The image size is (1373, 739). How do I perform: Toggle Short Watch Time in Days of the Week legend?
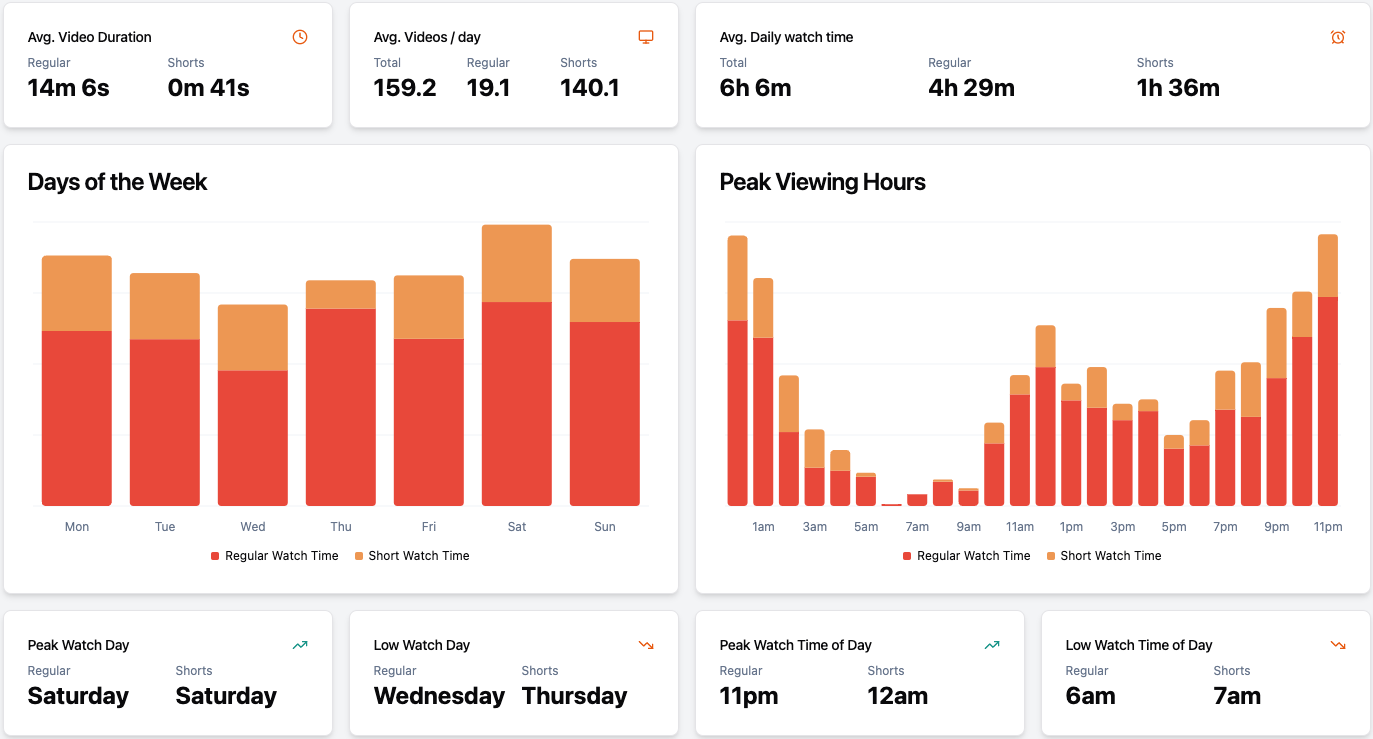(x=412, y=555)
